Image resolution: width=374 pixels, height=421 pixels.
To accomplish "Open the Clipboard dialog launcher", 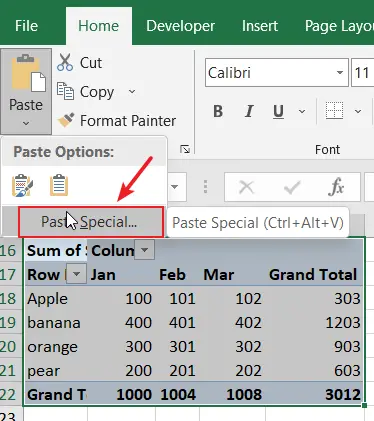I will 185,149.
